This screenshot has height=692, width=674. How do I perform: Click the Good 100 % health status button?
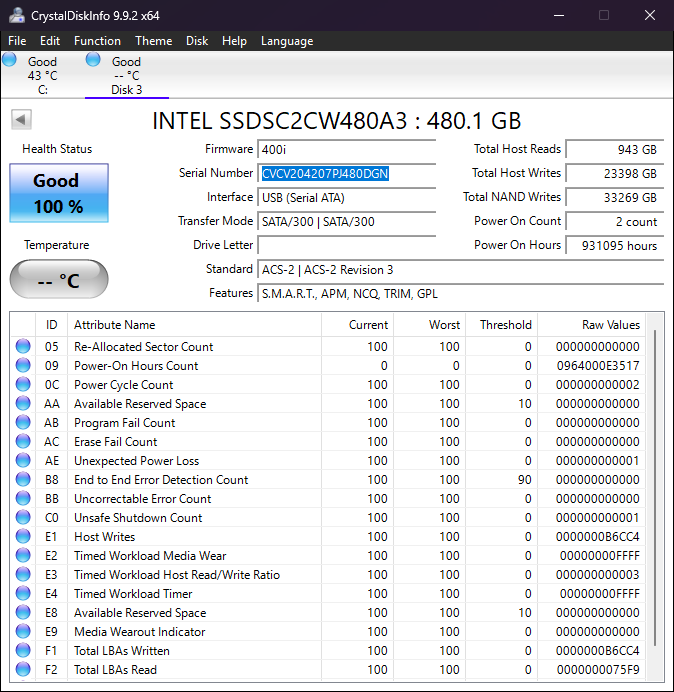(x=59, y=193)
